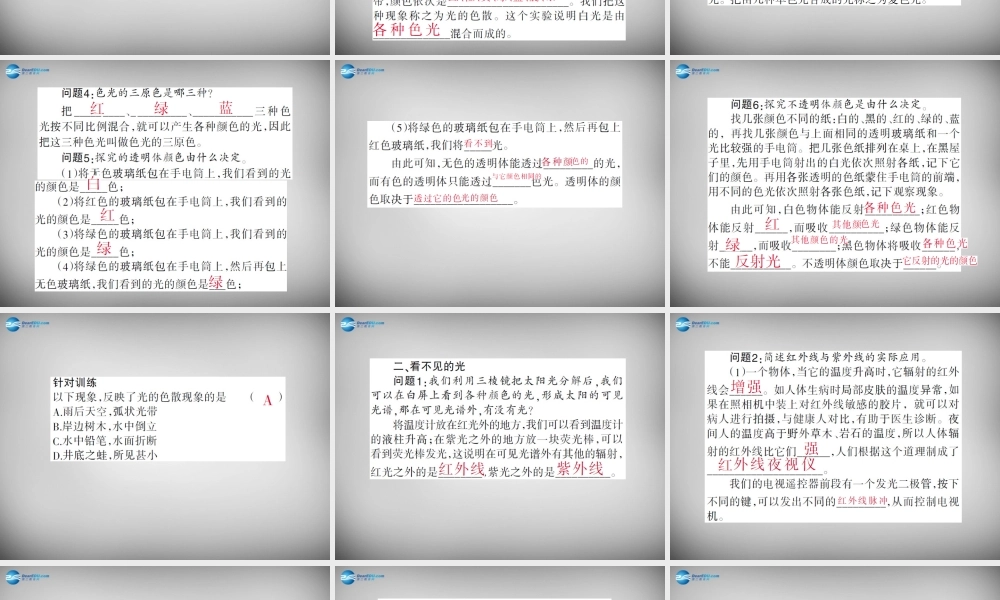Click the heading 二、看不见的光

429,366
